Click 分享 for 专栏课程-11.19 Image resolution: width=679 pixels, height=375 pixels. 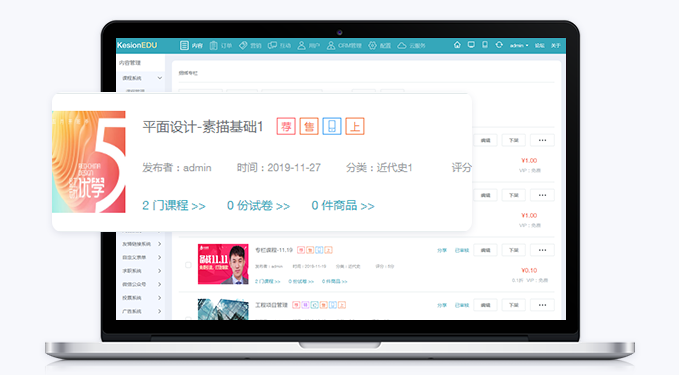[x=442, y=250]
